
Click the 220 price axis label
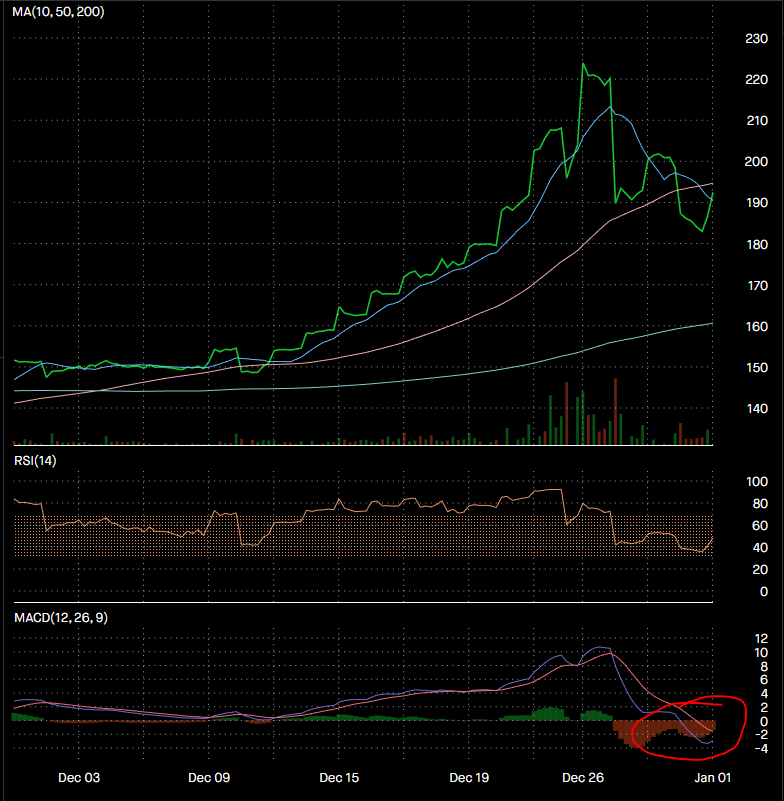point(756,80)
